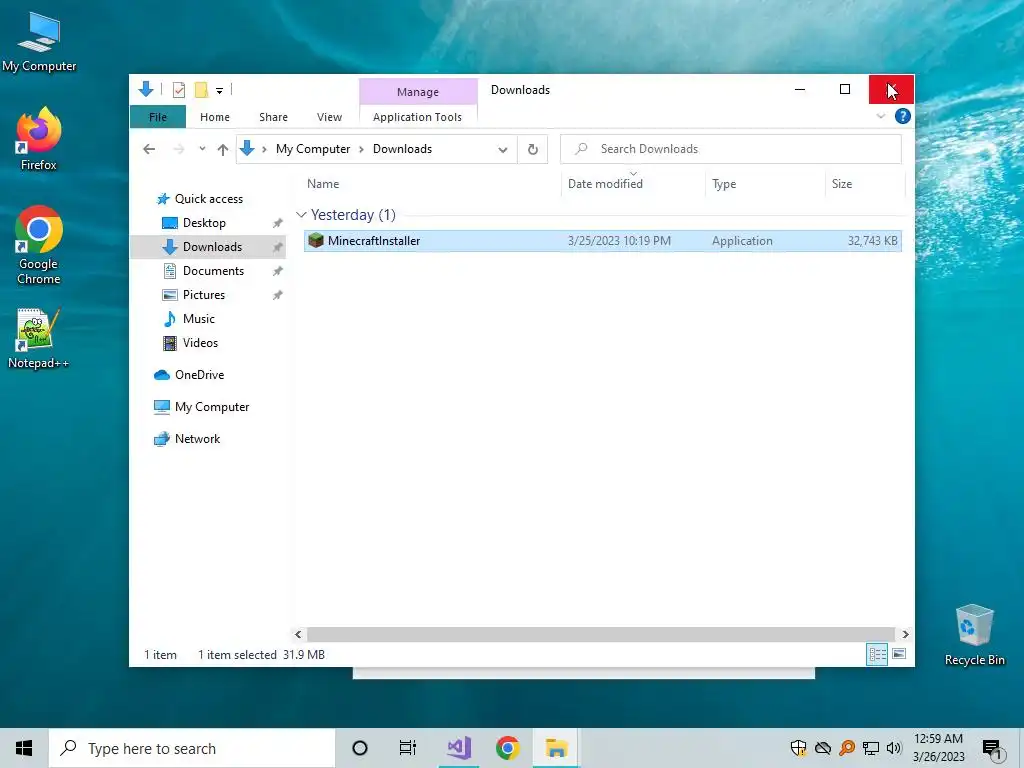Viewport: 1024px width, 768px height.
Task: Select the Firefox desktop shortcut
Action: tap(39, 140)
